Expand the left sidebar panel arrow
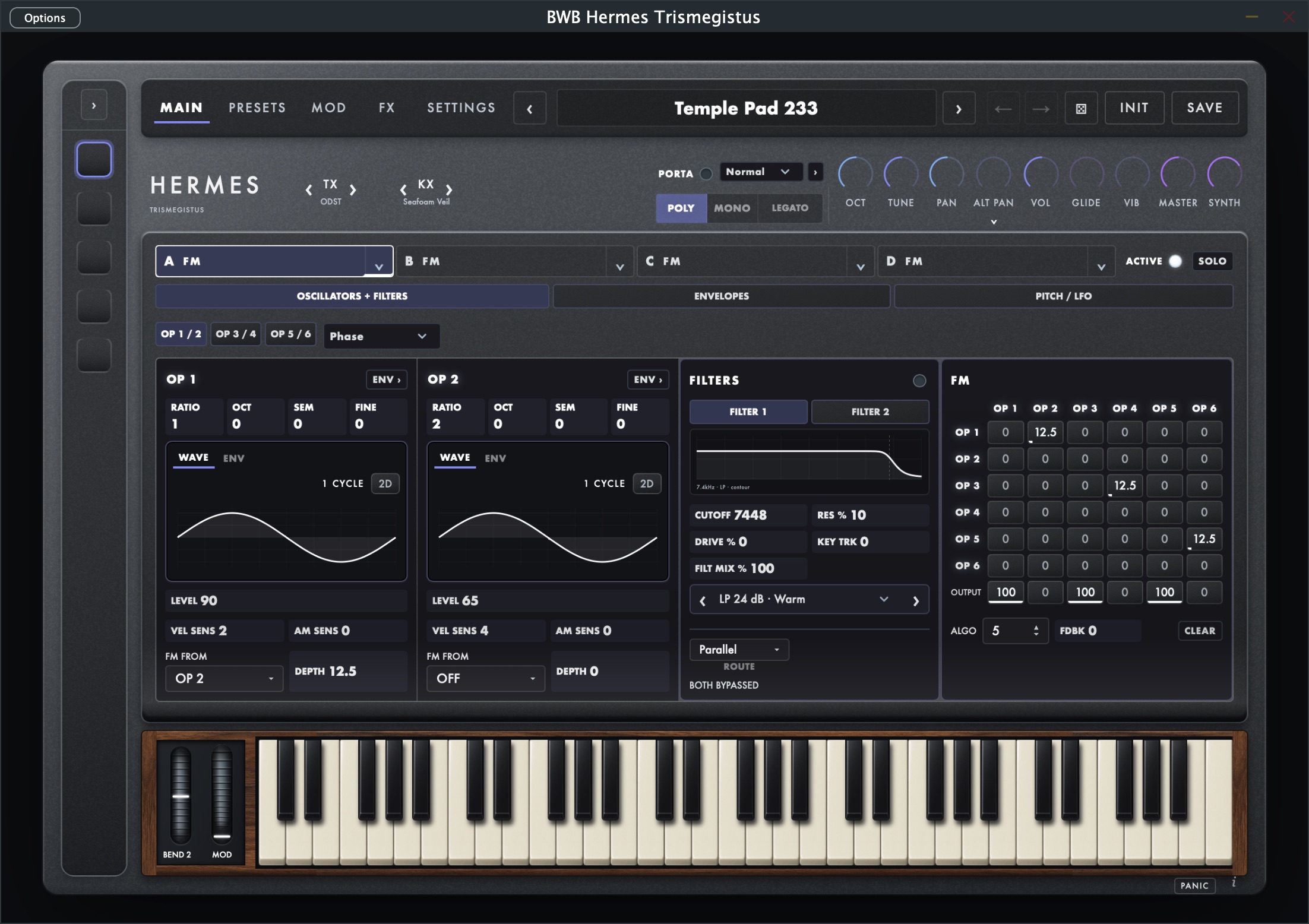Image resolution: width=1309 pixels, height=924 pixels. coord(94,106)
